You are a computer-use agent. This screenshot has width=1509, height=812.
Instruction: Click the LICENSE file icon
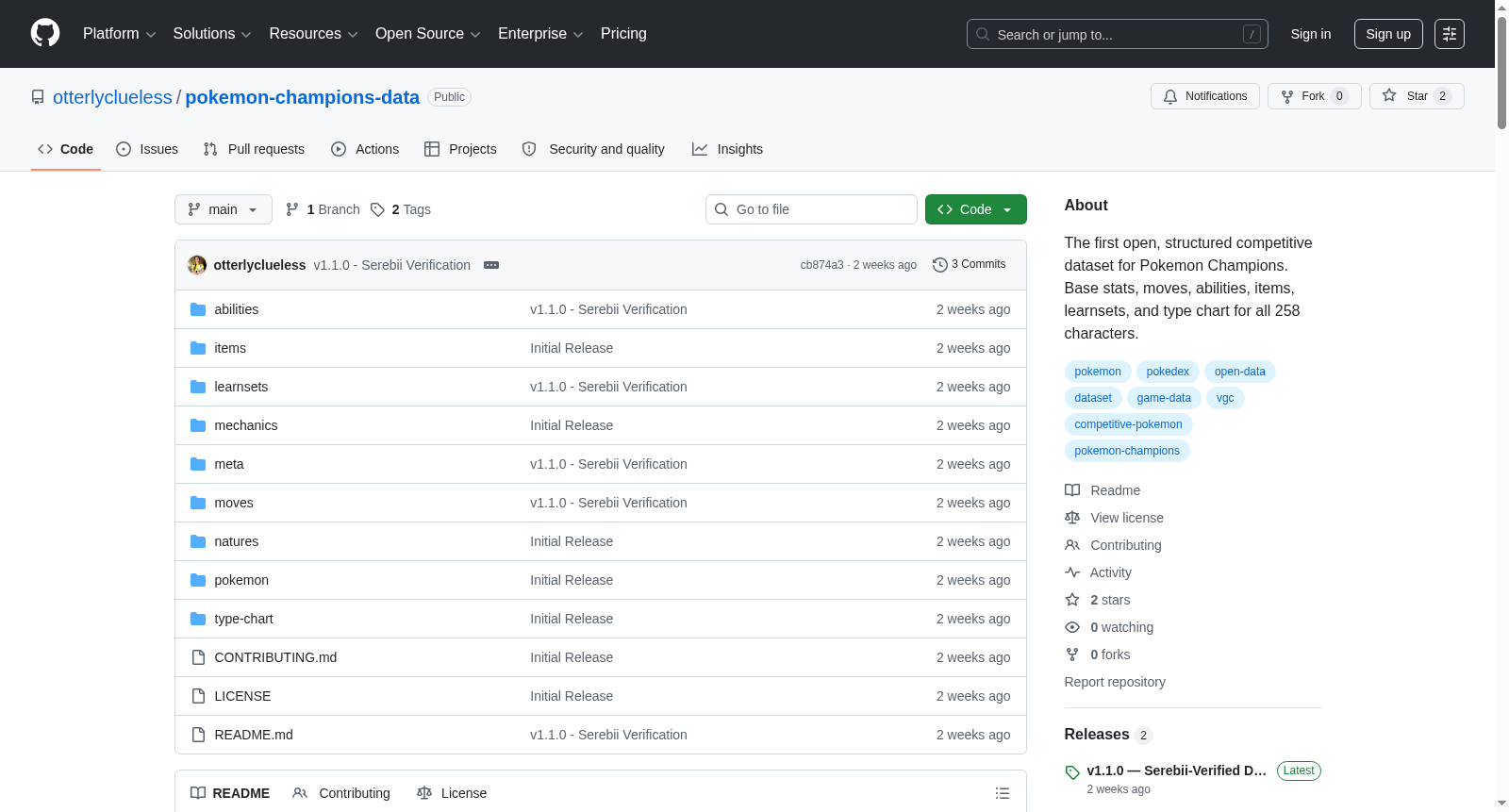click(x=198, y=696)
